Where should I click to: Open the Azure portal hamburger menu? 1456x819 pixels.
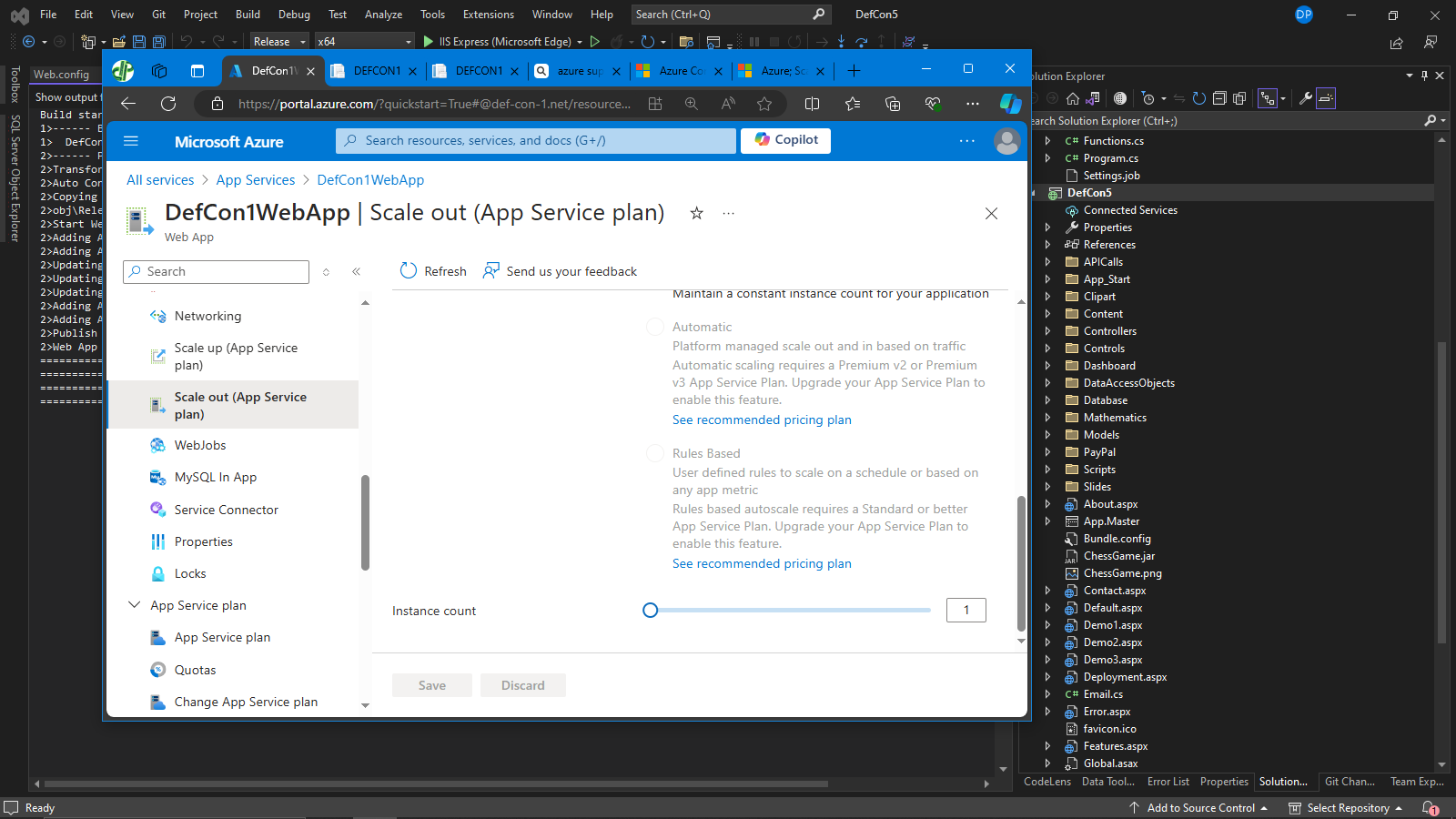[131, 140]
